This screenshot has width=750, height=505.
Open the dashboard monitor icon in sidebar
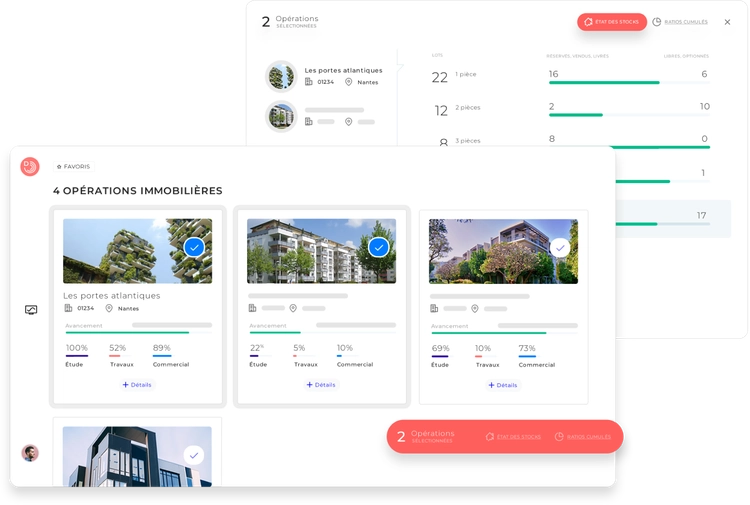(x=31, y=310)
